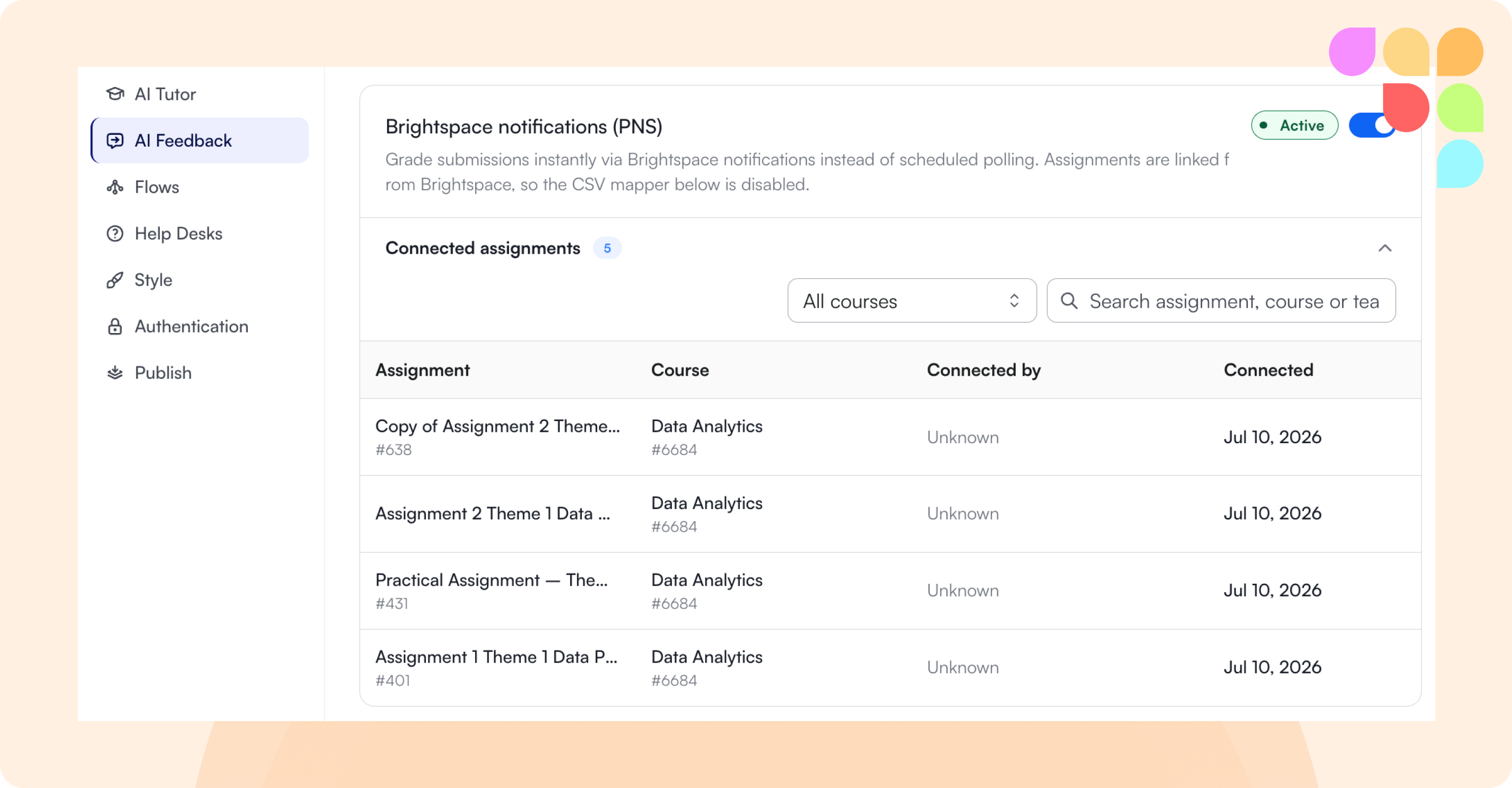
Task: Click the Connected assignments count badge
Action: click(x=607, y=248)
